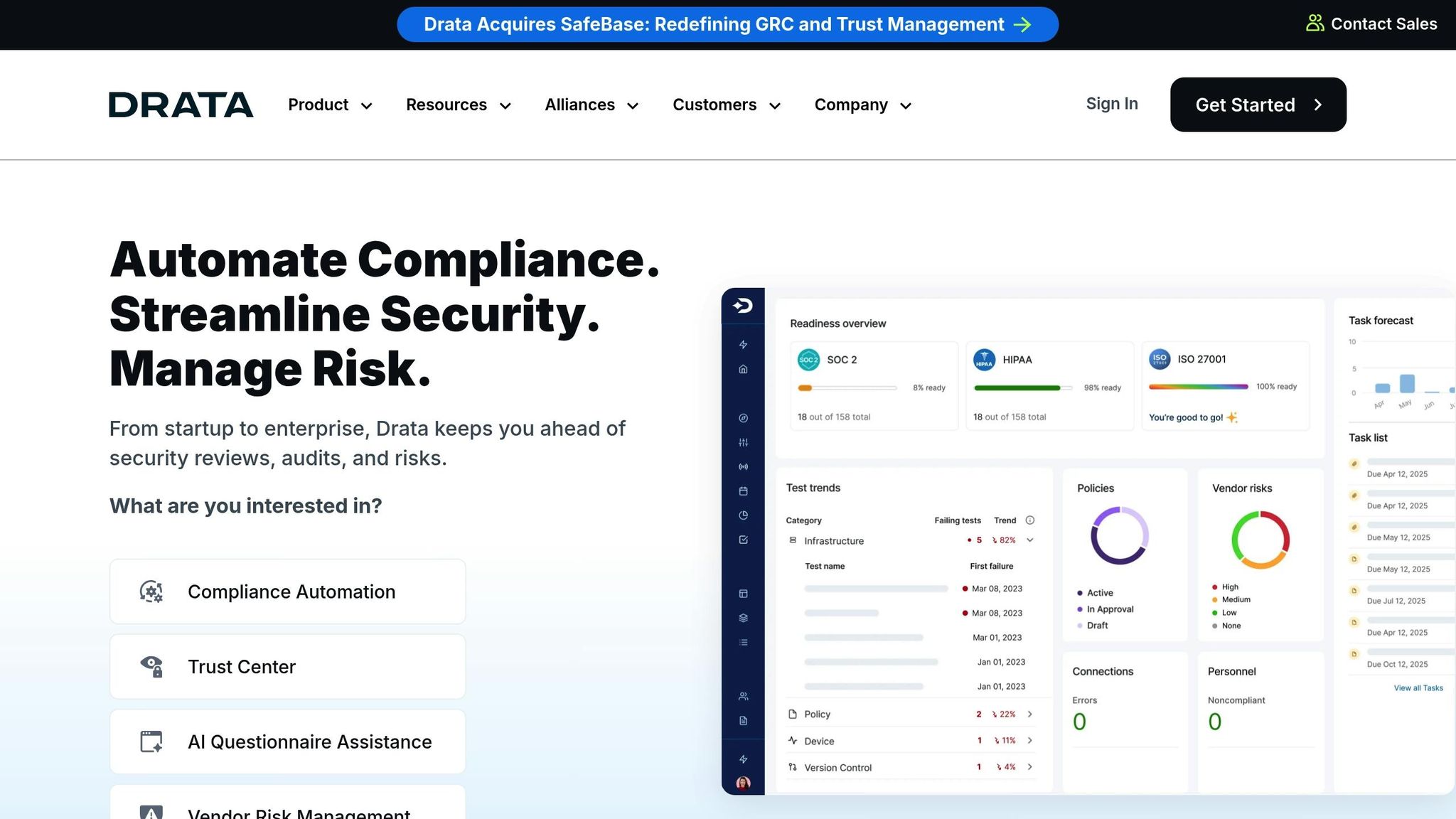
Task: Expand the Company menu chevron
Action: (906, 106)
